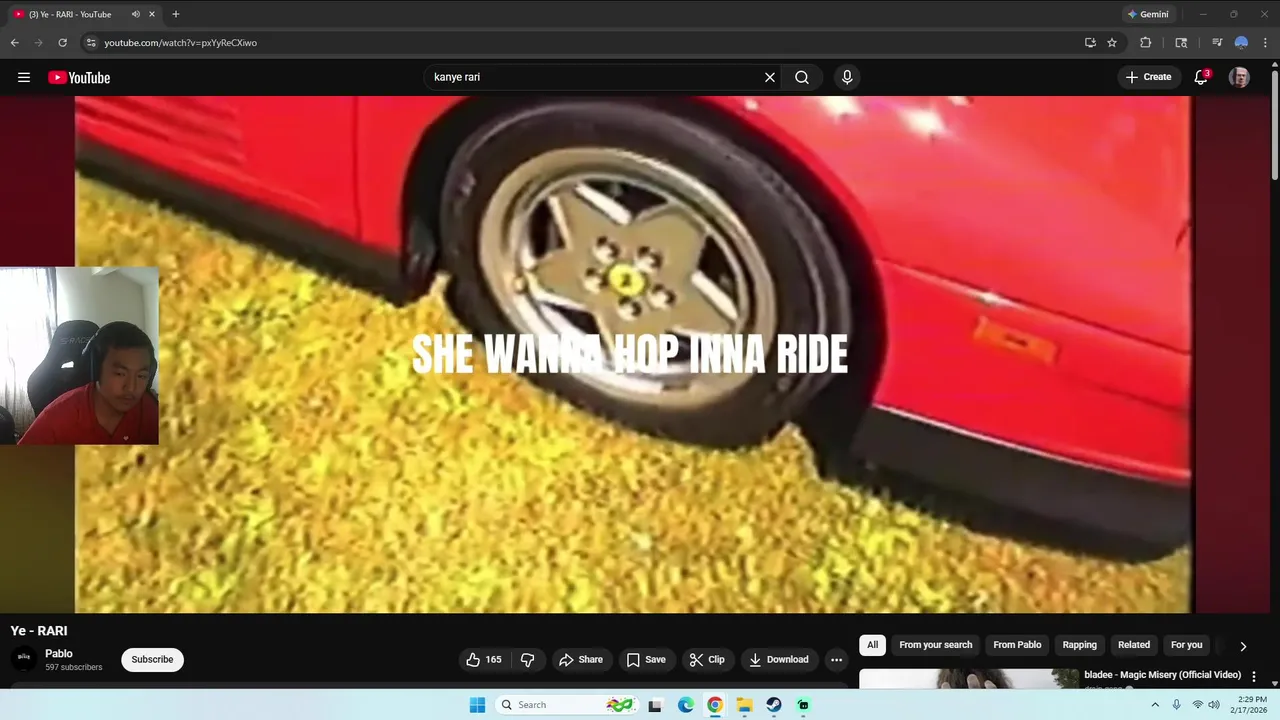Click the YouTube search input field
The width and height of the screenshot is (1280, 720).
pos(595,77)
